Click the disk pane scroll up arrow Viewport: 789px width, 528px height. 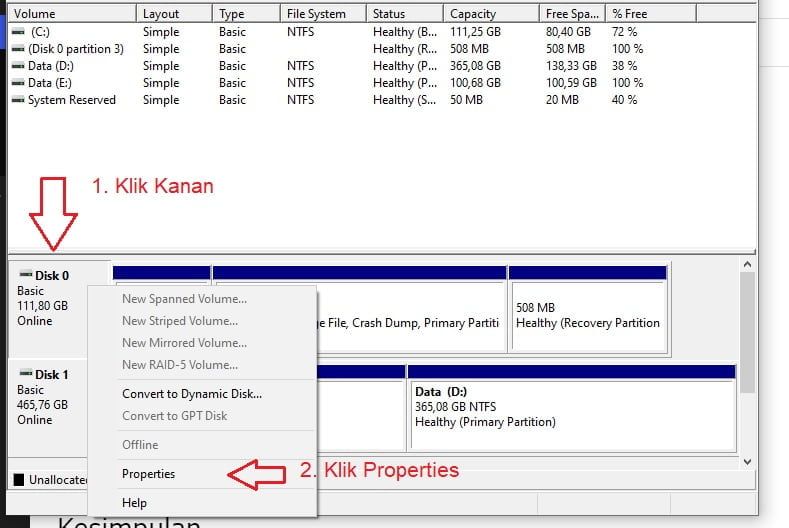pos(747,264)
